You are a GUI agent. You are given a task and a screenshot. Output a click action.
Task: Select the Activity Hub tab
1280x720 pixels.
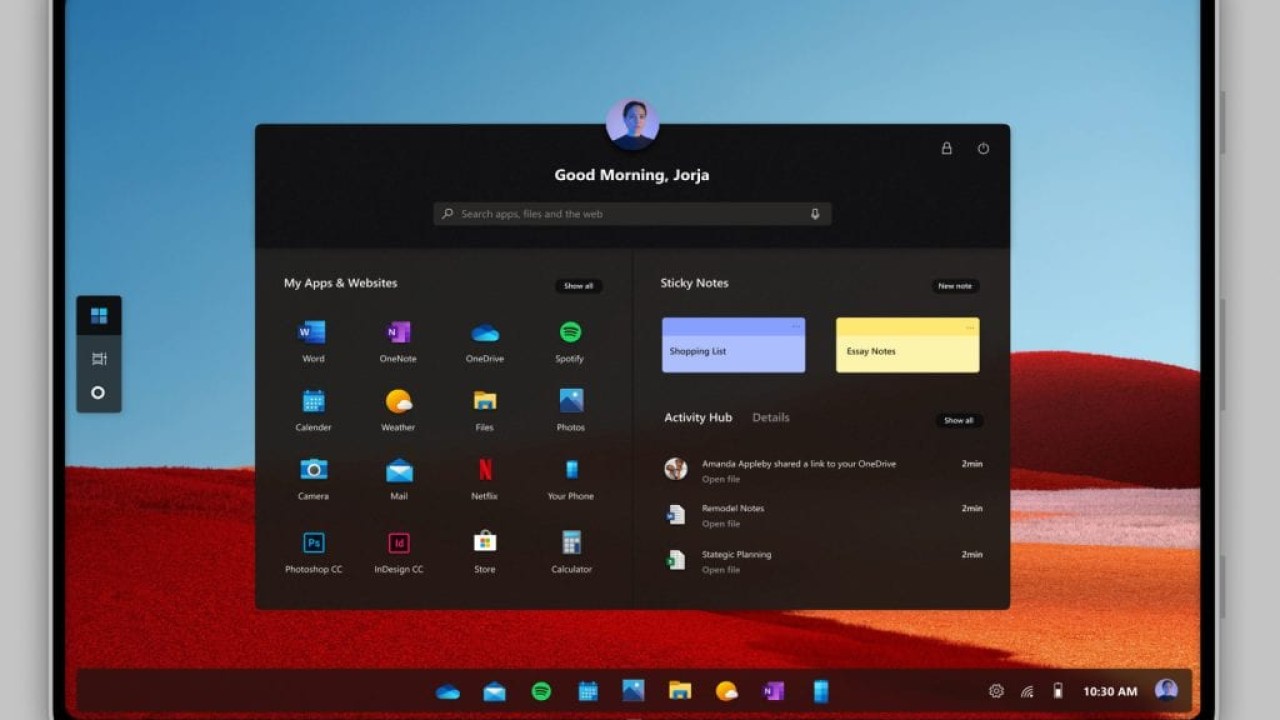click(x=698, y=418)
